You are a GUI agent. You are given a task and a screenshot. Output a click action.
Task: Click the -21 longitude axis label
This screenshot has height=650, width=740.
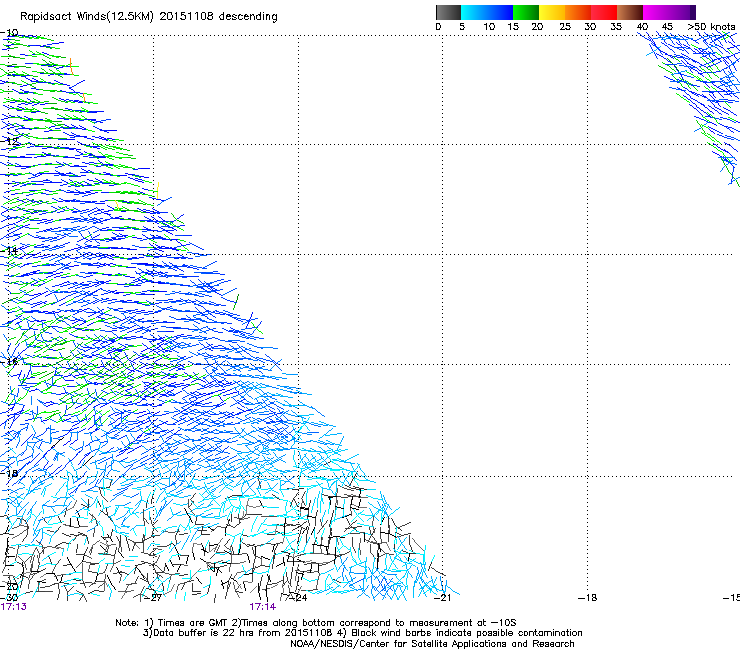(x=442, y=598)
